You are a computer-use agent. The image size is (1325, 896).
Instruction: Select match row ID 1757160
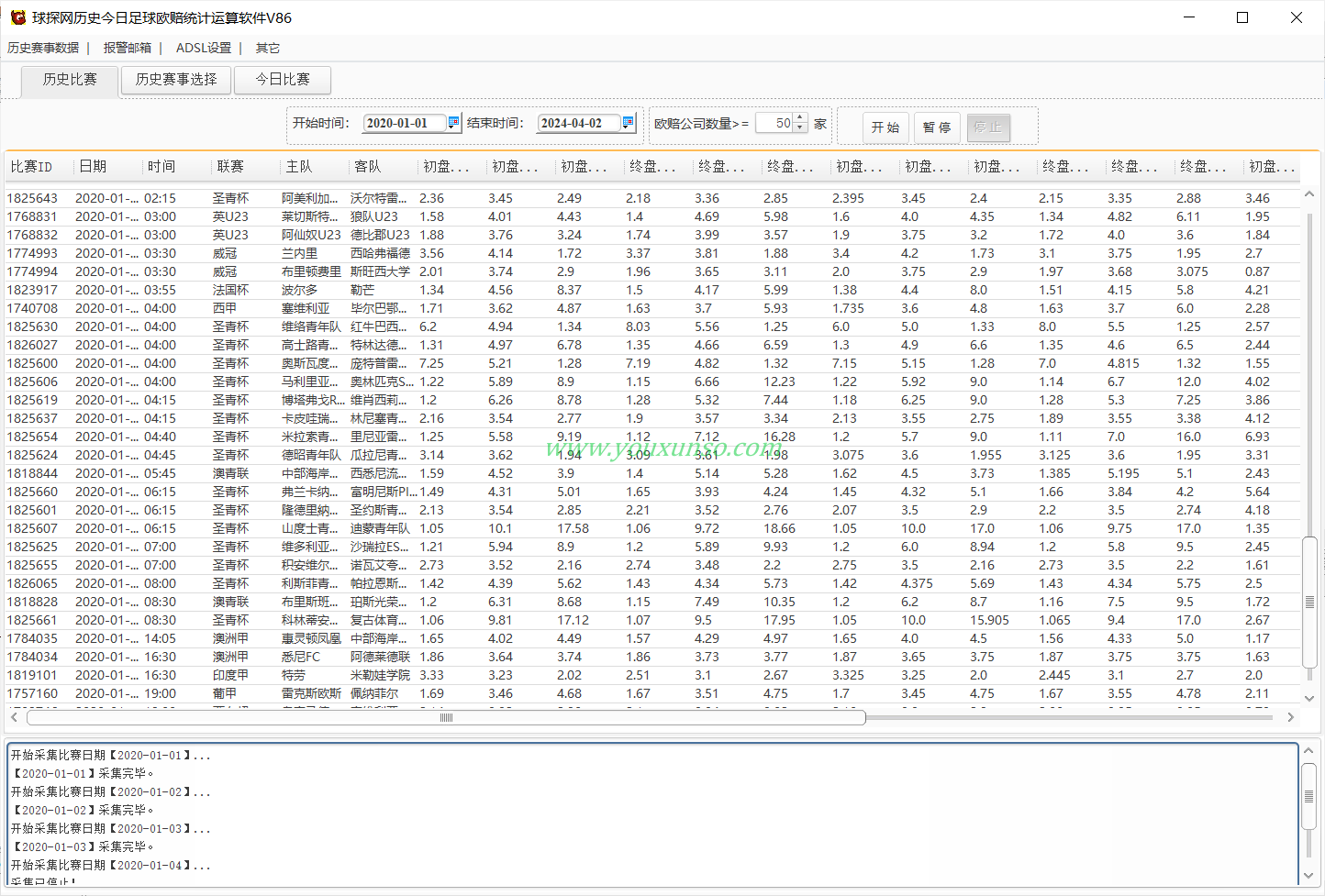click(652, 693)
